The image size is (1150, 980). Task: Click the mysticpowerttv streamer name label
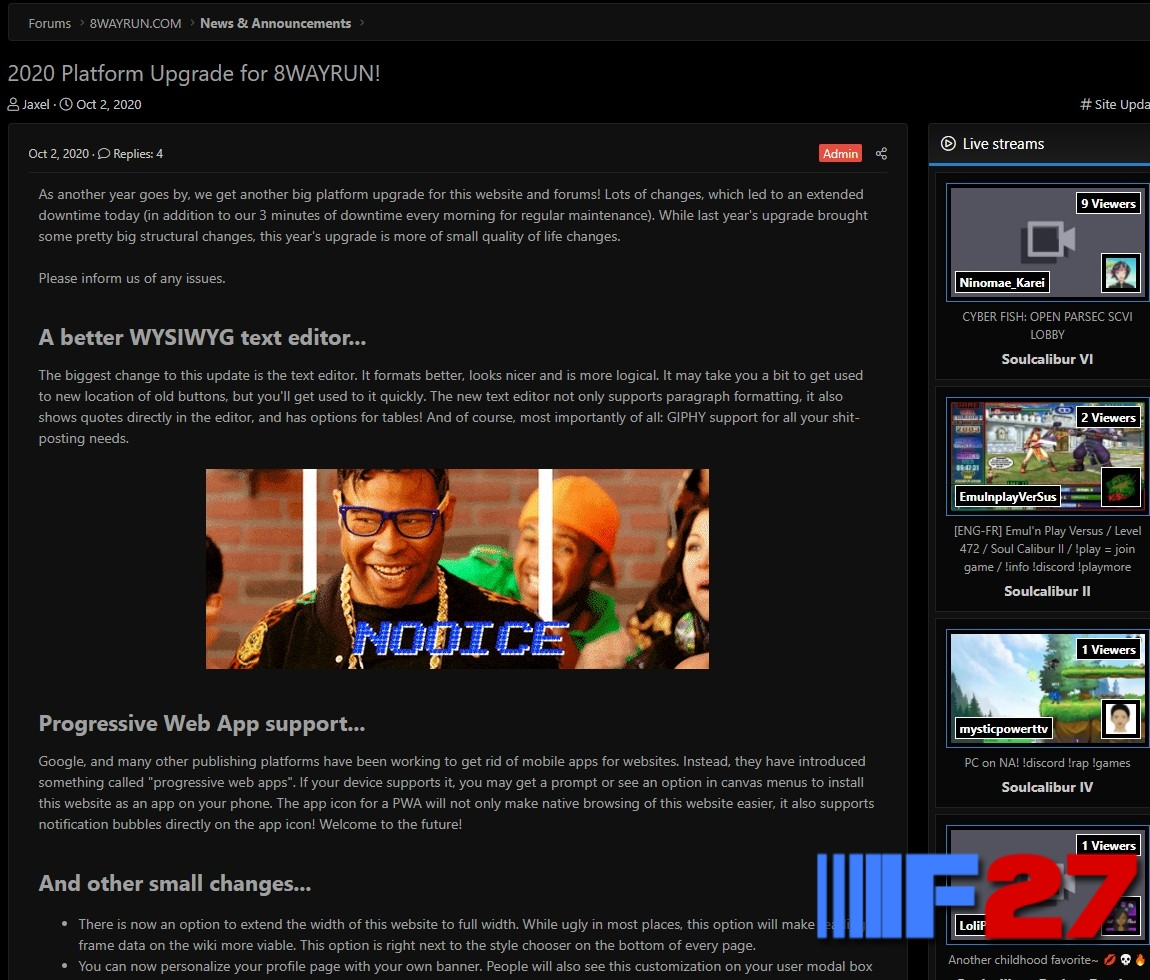click(x=1003, y=728)
